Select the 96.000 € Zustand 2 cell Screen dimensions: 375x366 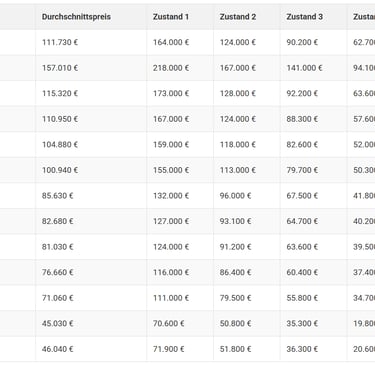[235, 196]
